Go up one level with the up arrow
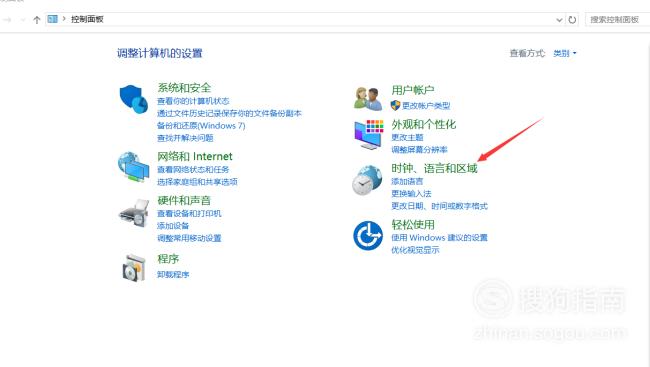 point(36,19)
